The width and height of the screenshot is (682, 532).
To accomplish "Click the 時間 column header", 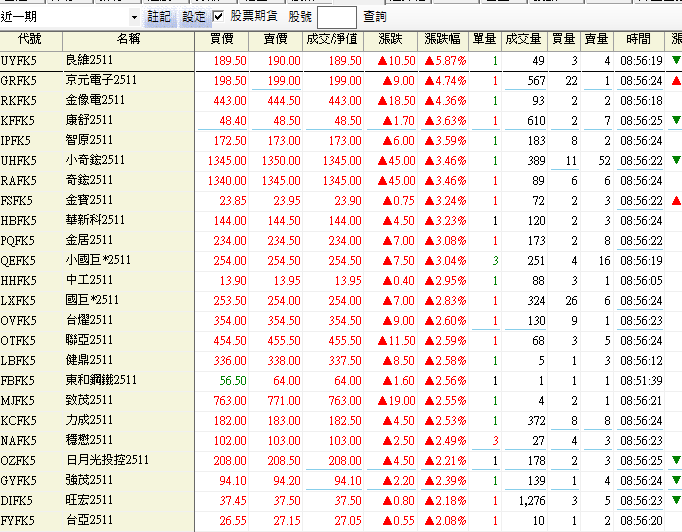I will point(638,39).
